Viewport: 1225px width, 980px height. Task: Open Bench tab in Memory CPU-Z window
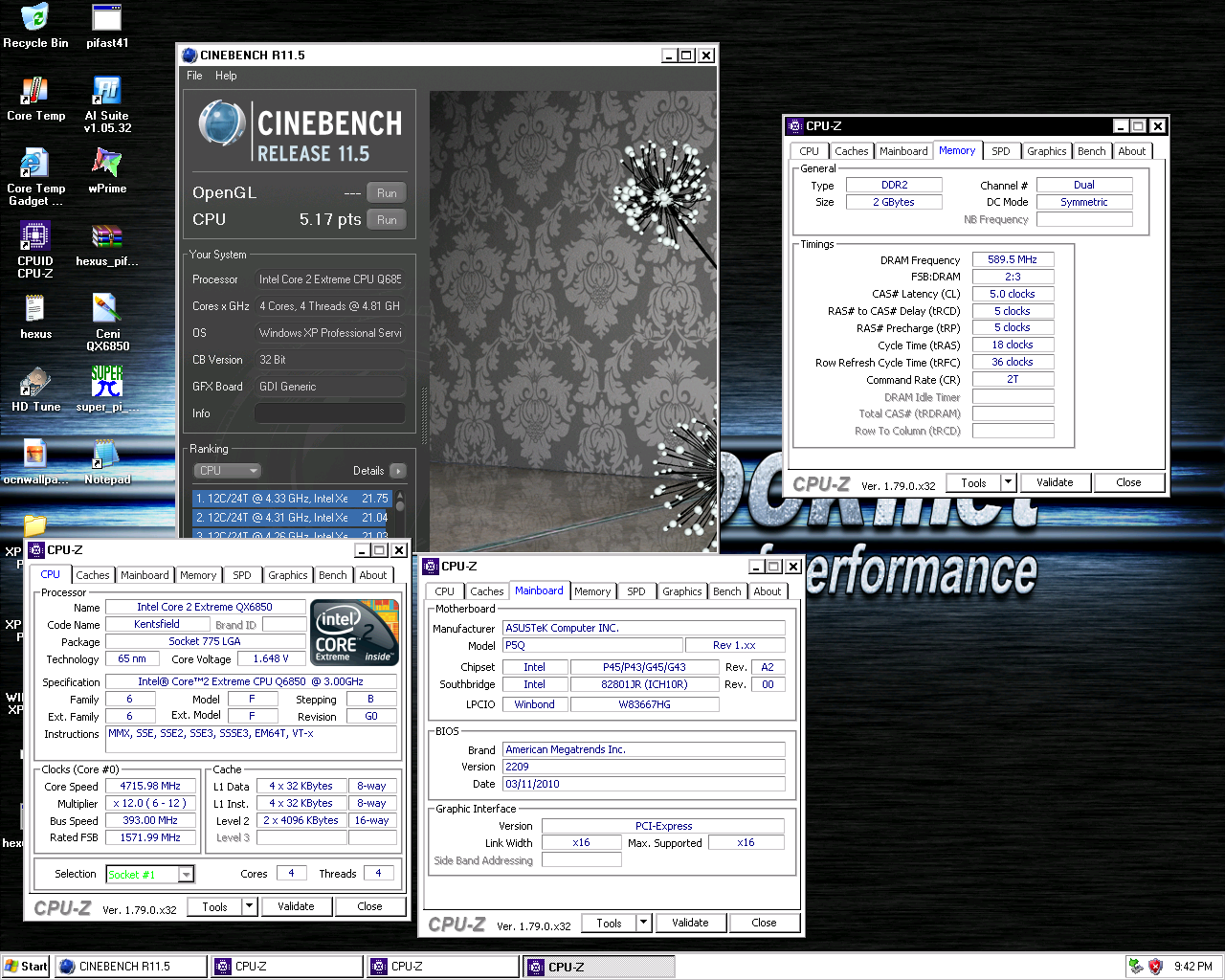(1091, 151)
